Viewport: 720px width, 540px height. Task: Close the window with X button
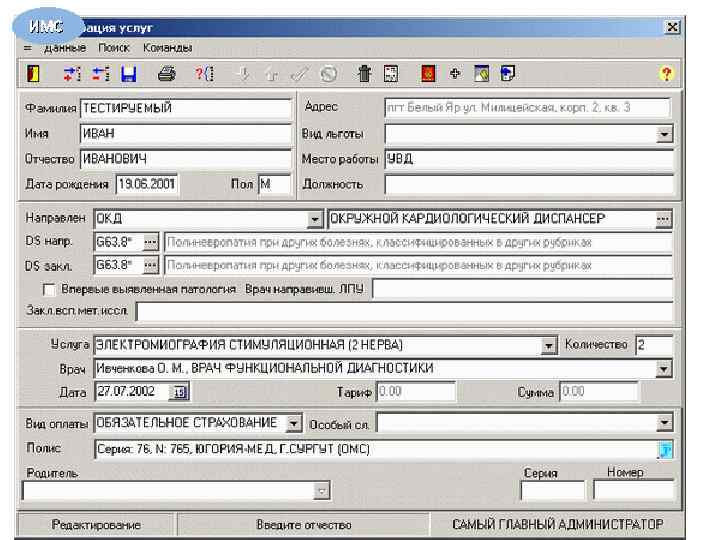pos(672,28)
